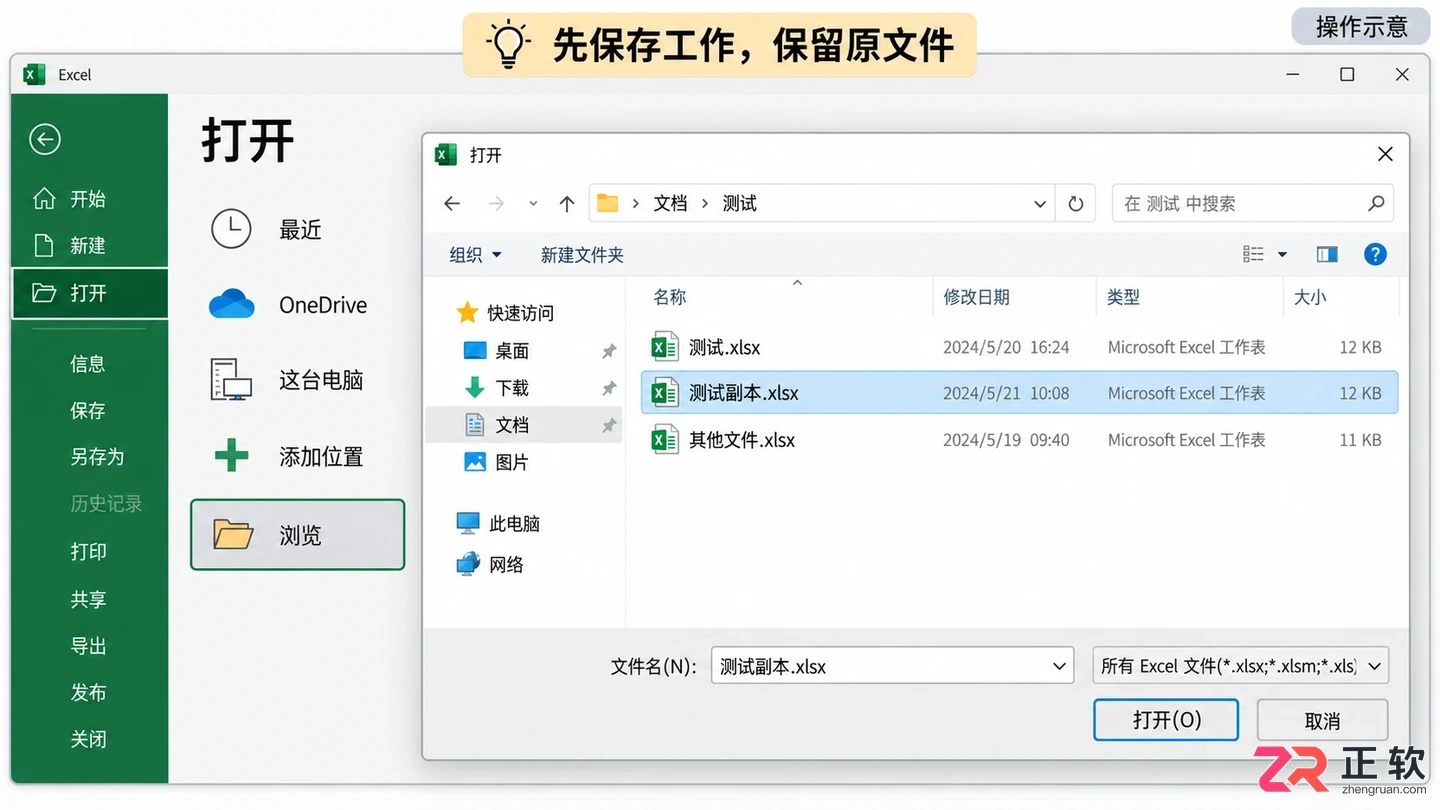Click the search magnifier icon

1376,203
